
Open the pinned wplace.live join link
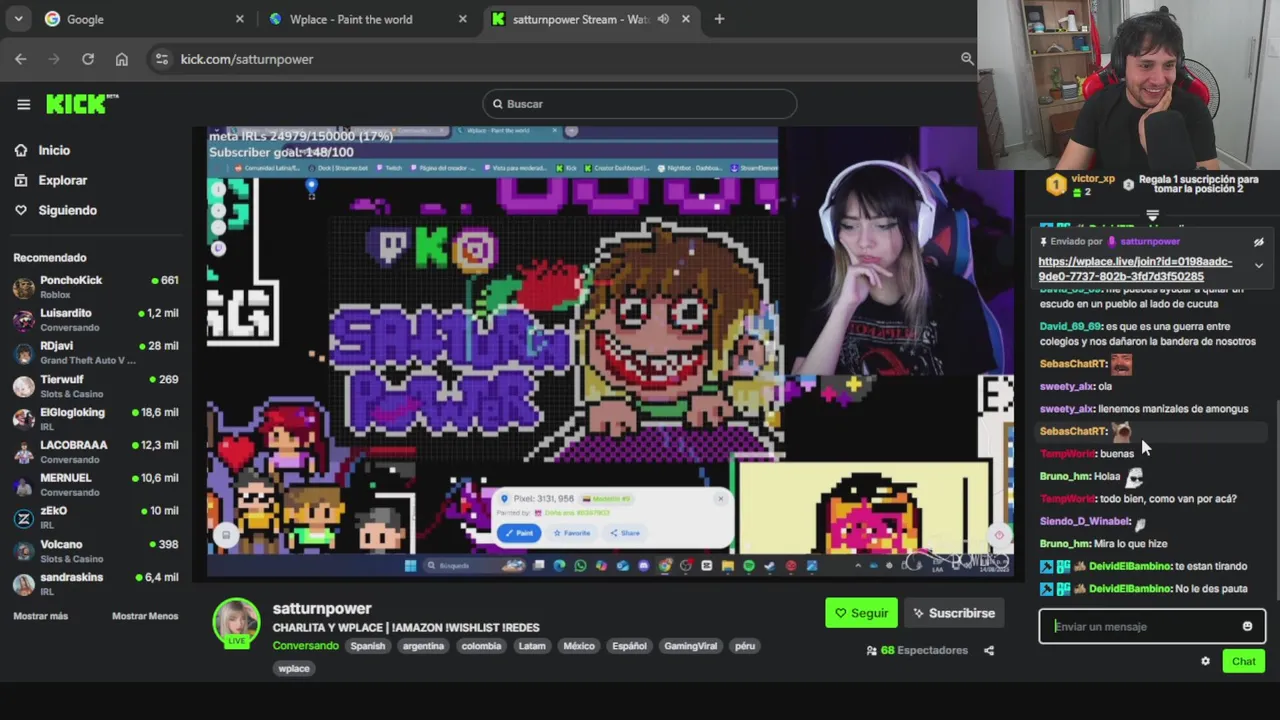(x=1135, y=269)
